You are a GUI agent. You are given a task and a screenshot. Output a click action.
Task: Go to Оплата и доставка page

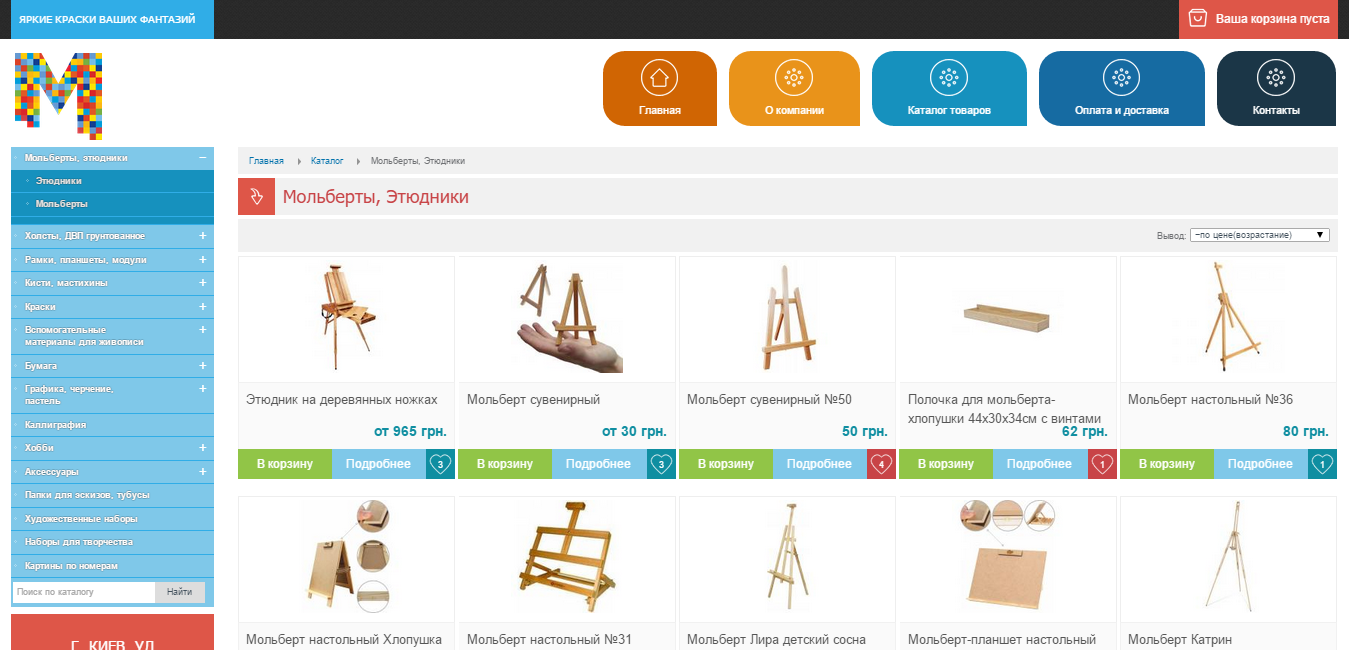1121,89
